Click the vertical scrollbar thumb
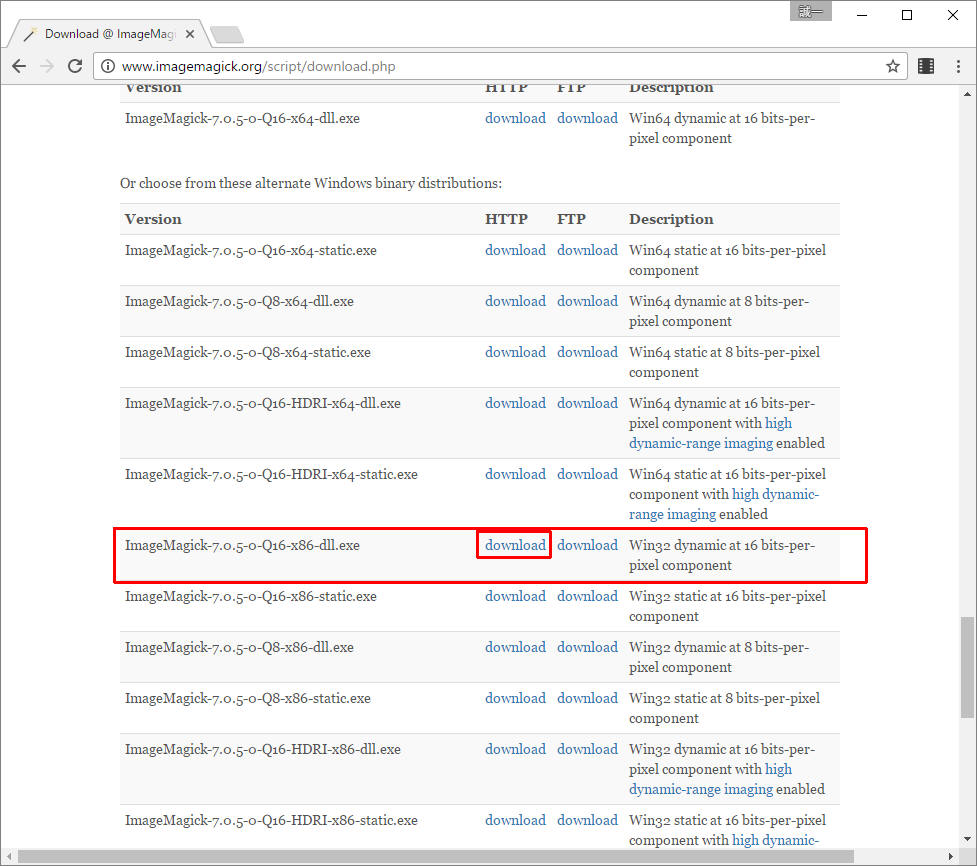Viewport: 977px width, 866px height. pos(967,667)
